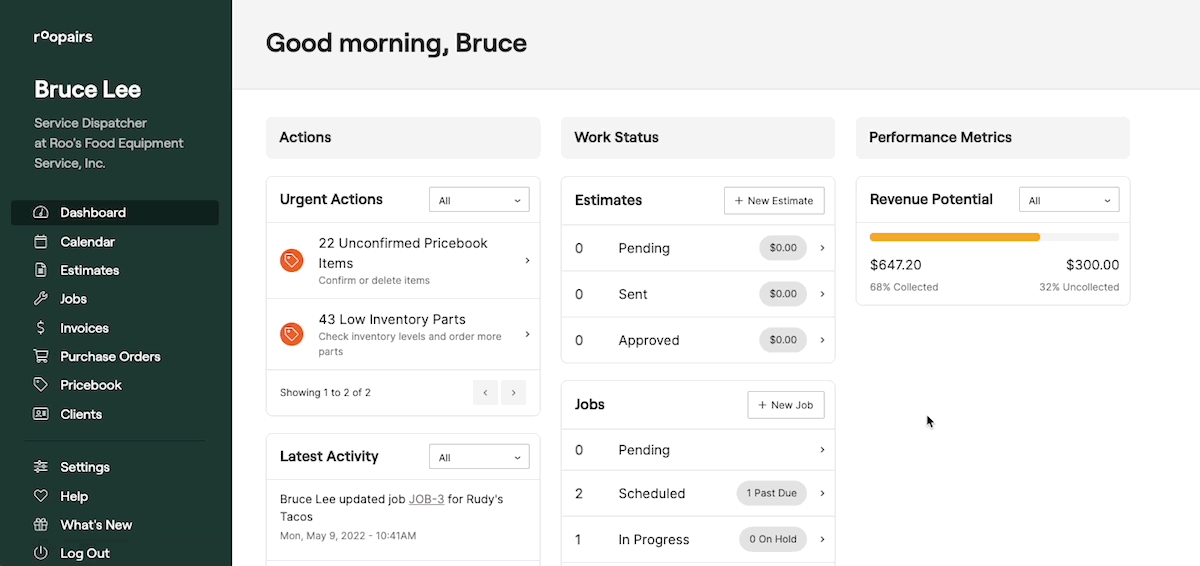
Task: Click the Calendar icon in sidebar
Action: click(x=41, y=242)
